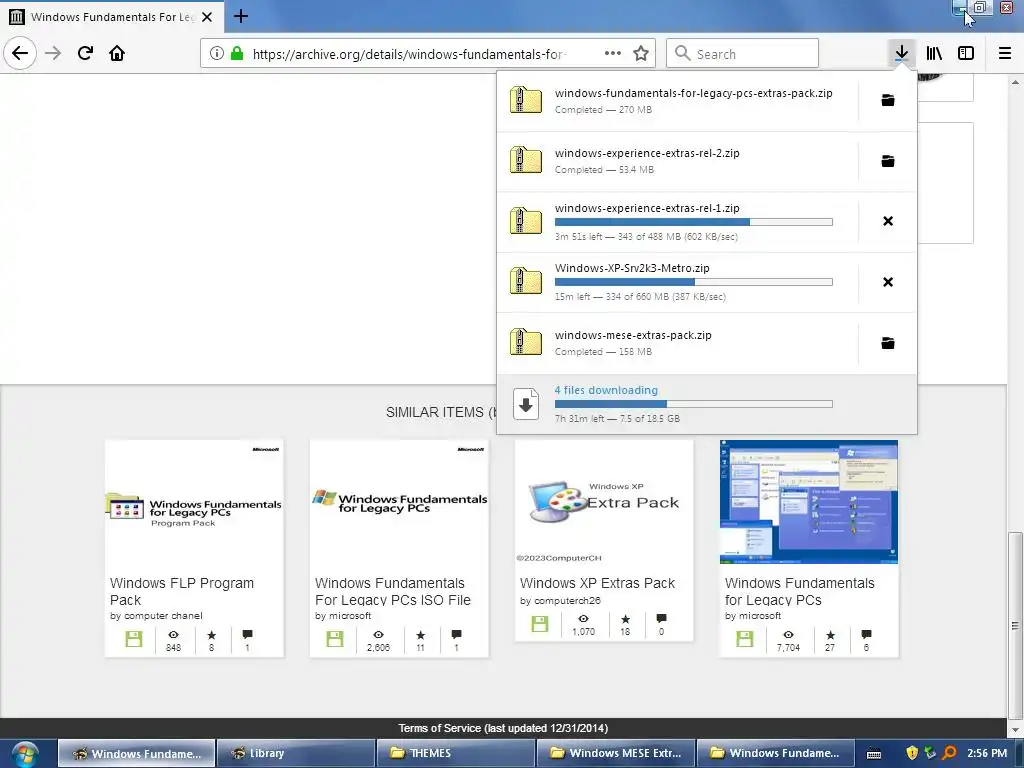The image size is (1024, 768).
Task: Toggle the downloads panel arrow button
Action: point(902,53)
